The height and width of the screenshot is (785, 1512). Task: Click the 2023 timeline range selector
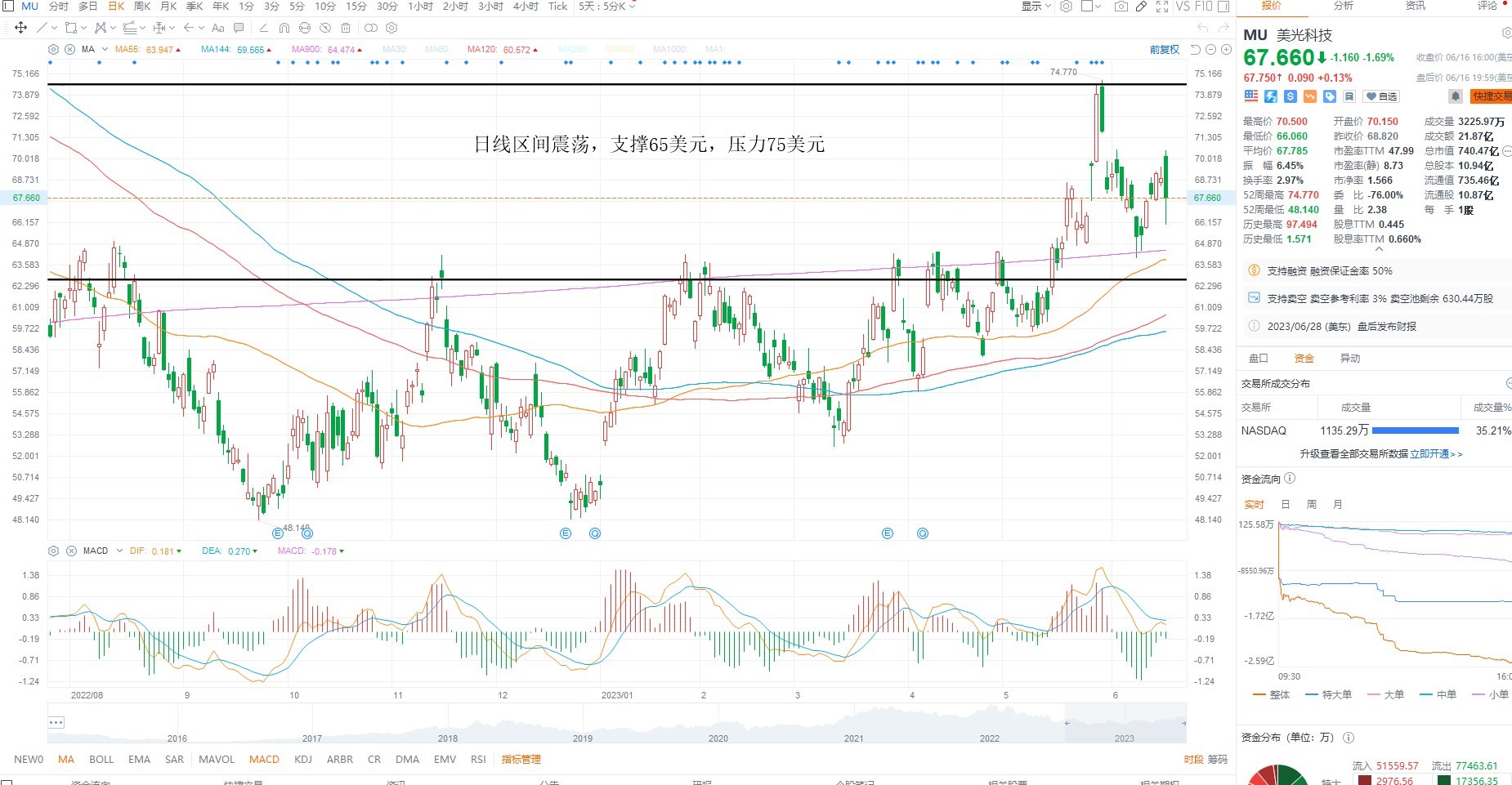pyautogui.click(x=1125, y=723)
